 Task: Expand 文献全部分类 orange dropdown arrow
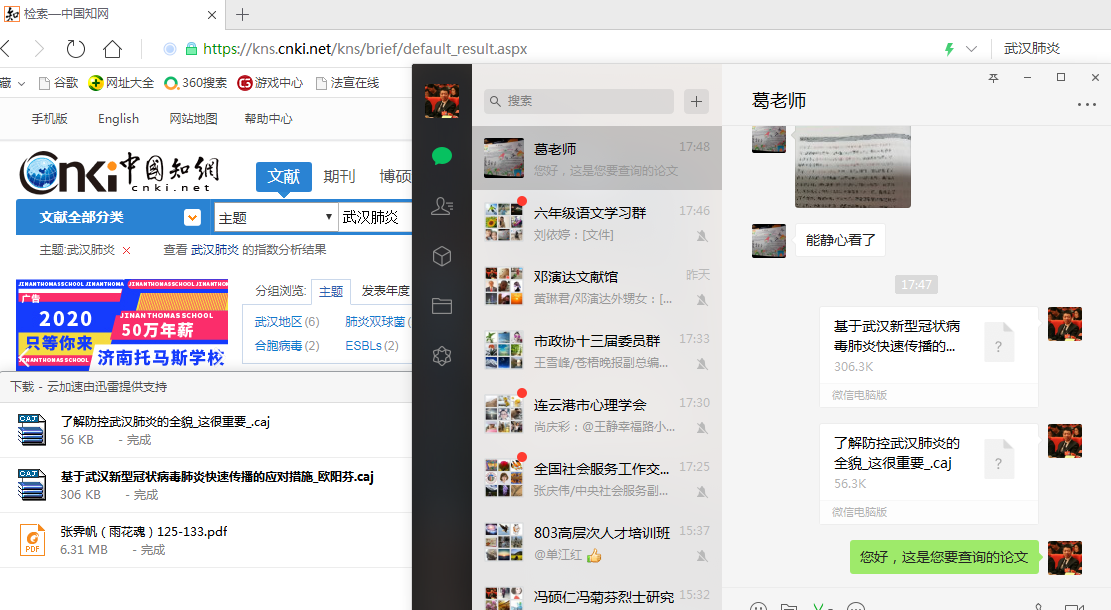(192, 217)
